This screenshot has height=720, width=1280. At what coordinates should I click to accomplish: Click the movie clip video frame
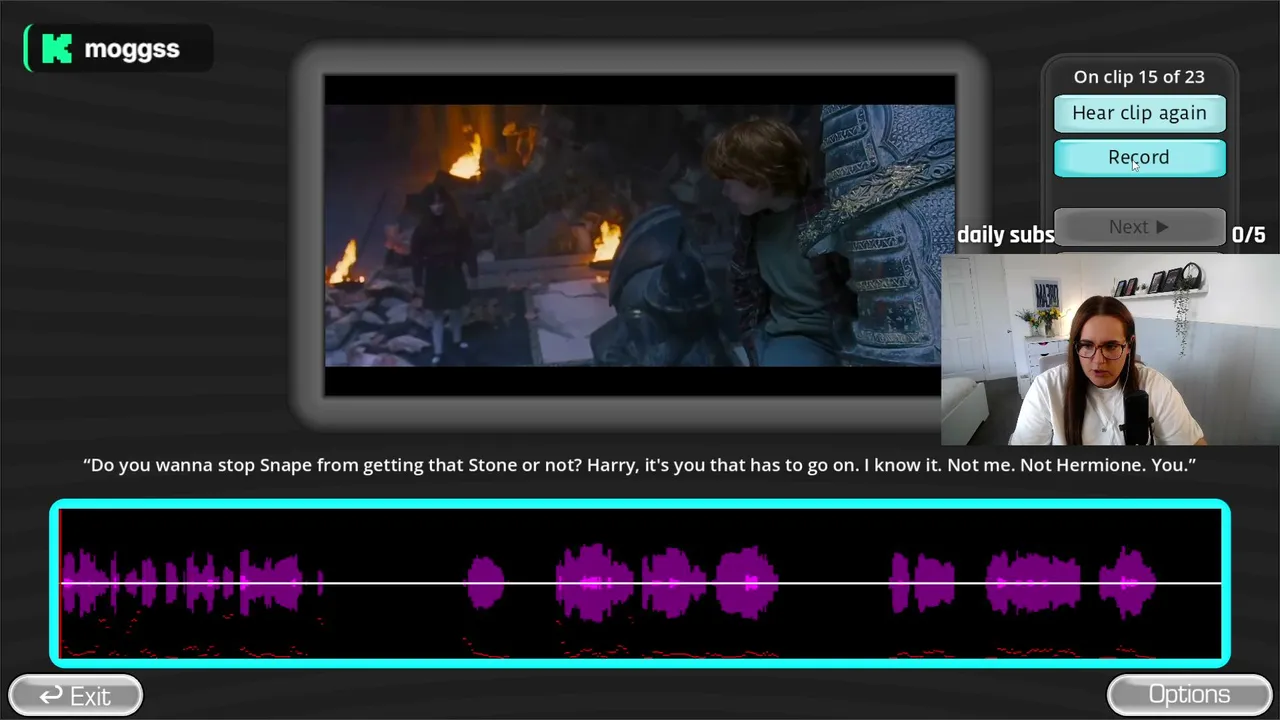(x=639, y=235)
